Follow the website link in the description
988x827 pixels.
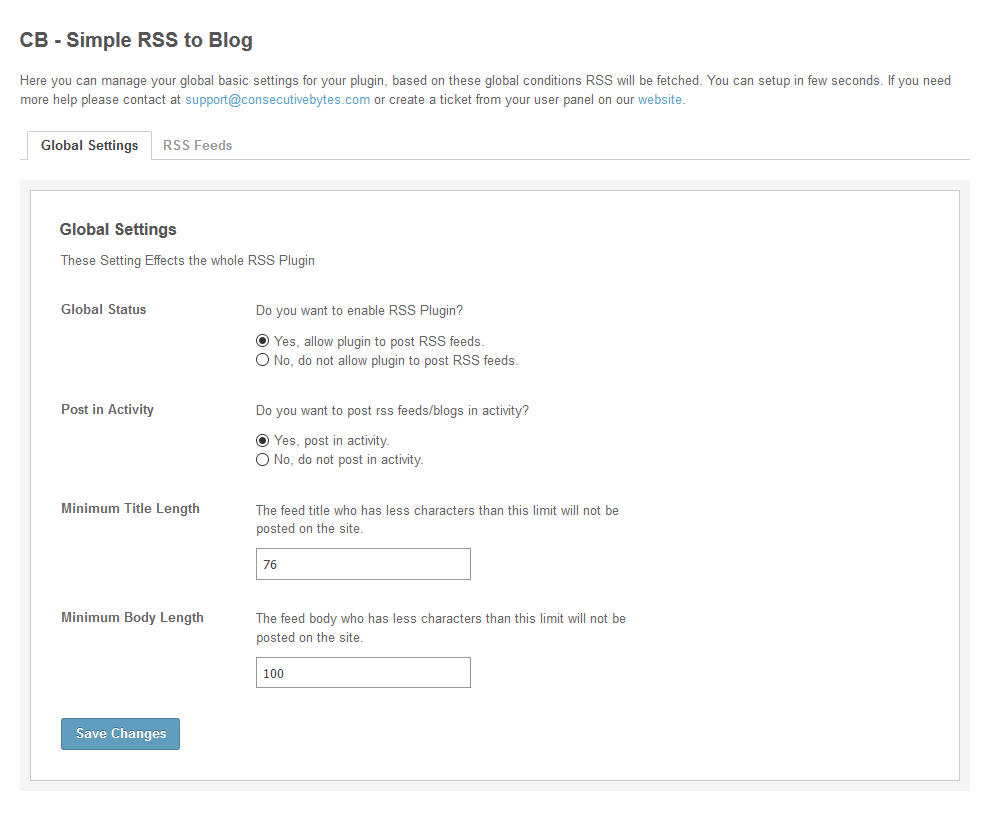tap(660, 100)
